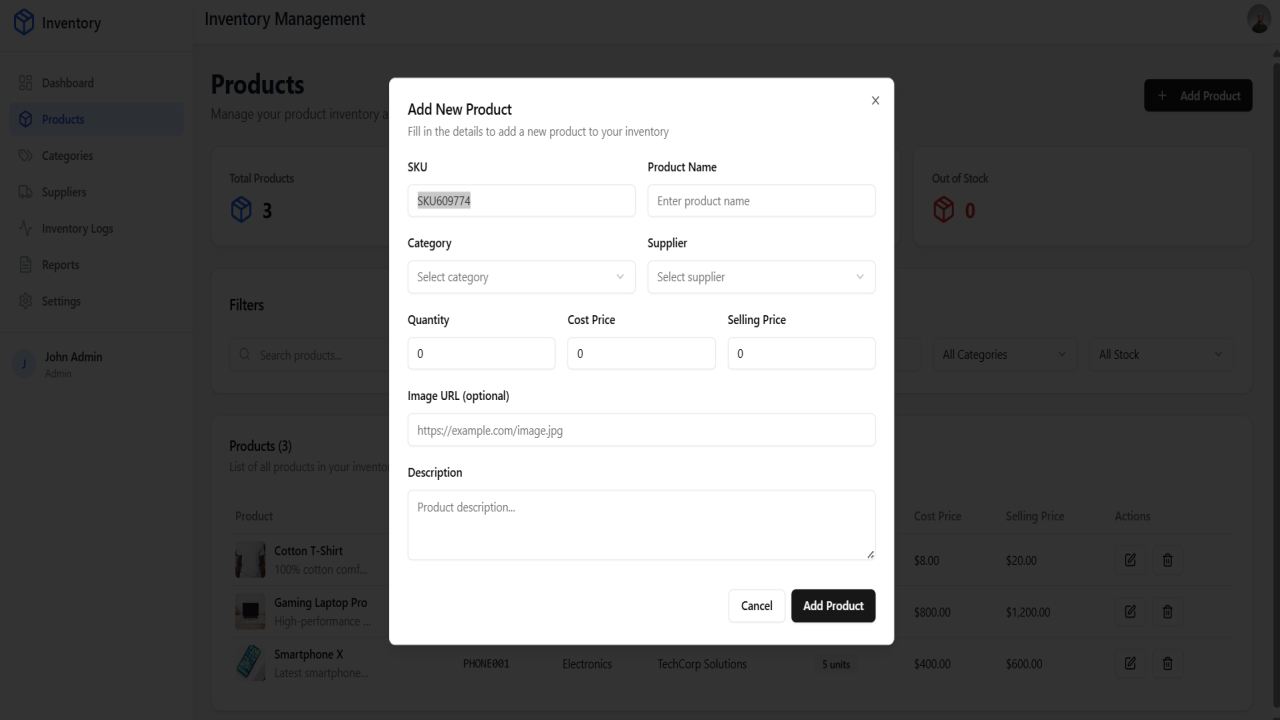This screenshot has width=1280, height=720.
Task: Click the Suppliers truck icon in sidebar
Action: click(26, 192)
